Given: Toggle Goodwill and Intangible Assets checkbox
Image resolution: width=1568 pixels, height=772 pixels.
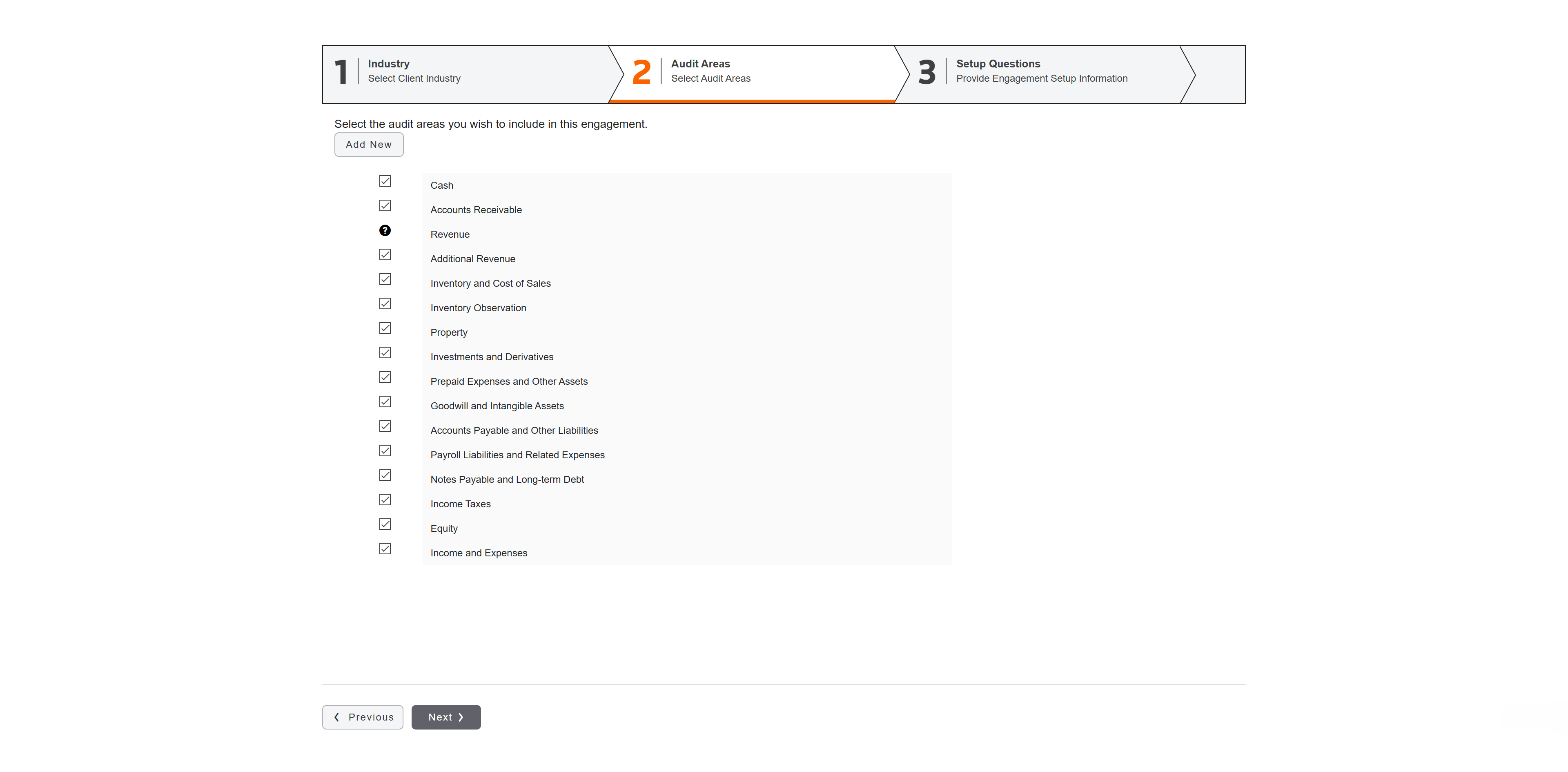Looking at the screenshot, I should pos(385,402).
